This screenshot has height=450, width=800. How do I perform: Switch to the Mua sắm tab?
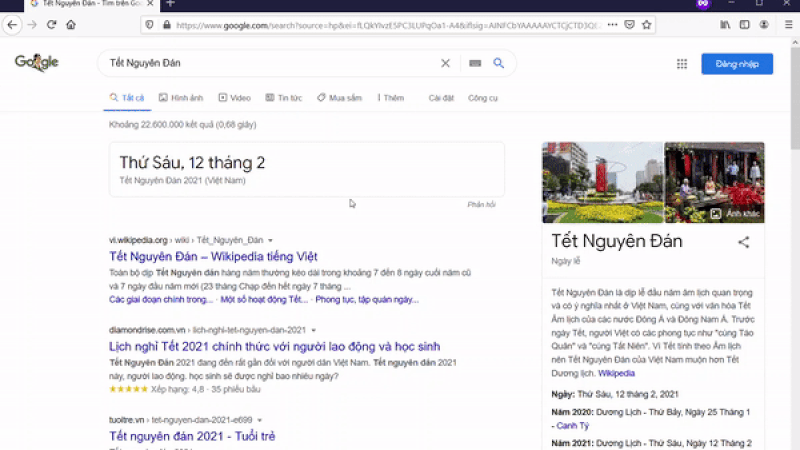pos(339,97)
